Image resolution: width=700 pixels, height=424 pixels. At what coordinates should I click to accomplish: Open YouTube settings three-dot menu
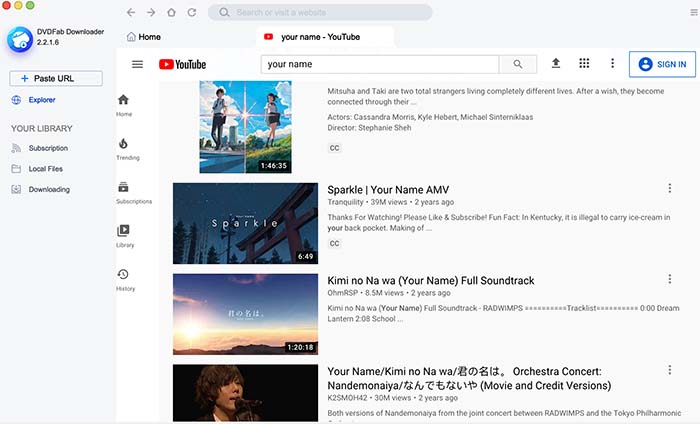(612, 64)
